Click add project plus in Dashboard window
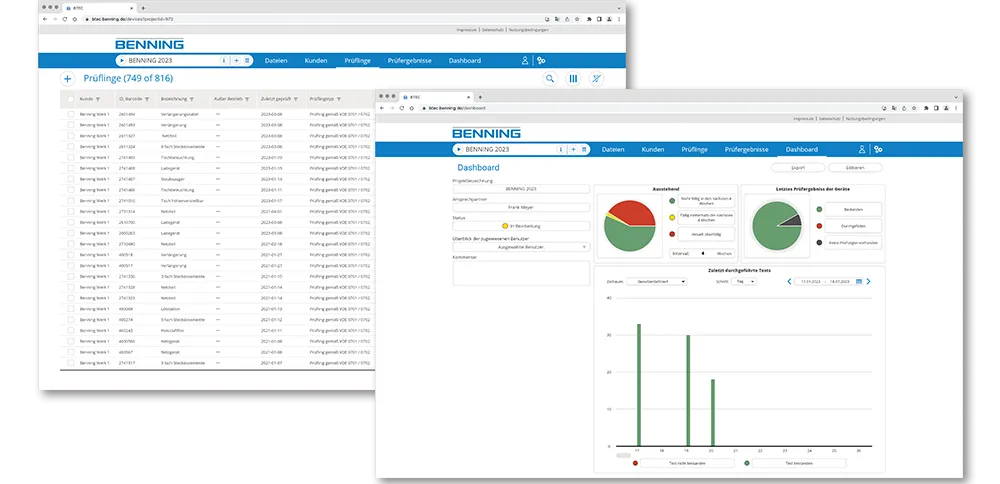Viewport: 1000px width, 484px height. click(573, 149)
